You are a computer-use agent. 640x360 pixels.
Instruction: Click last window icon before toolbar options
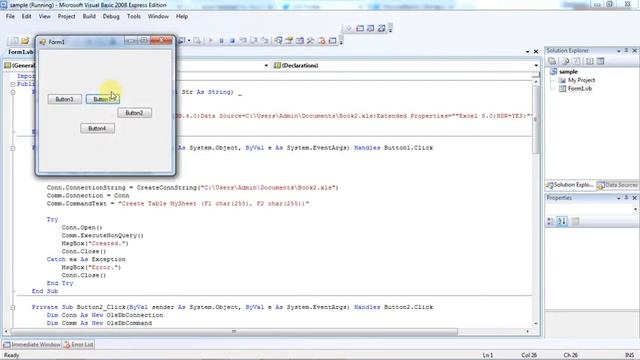pos(332,40)
